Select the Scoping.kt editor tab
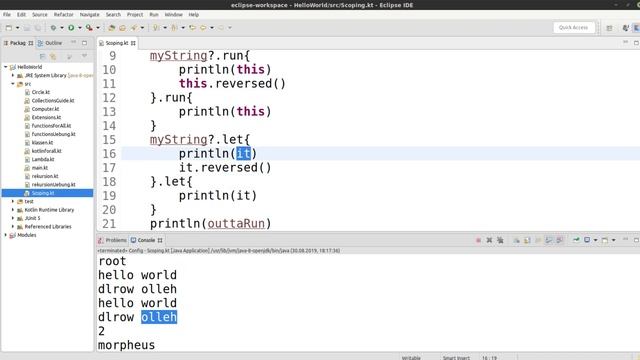The width and height of the screenshot is (640, 360). pyautogui.click(x=117, y=43)
